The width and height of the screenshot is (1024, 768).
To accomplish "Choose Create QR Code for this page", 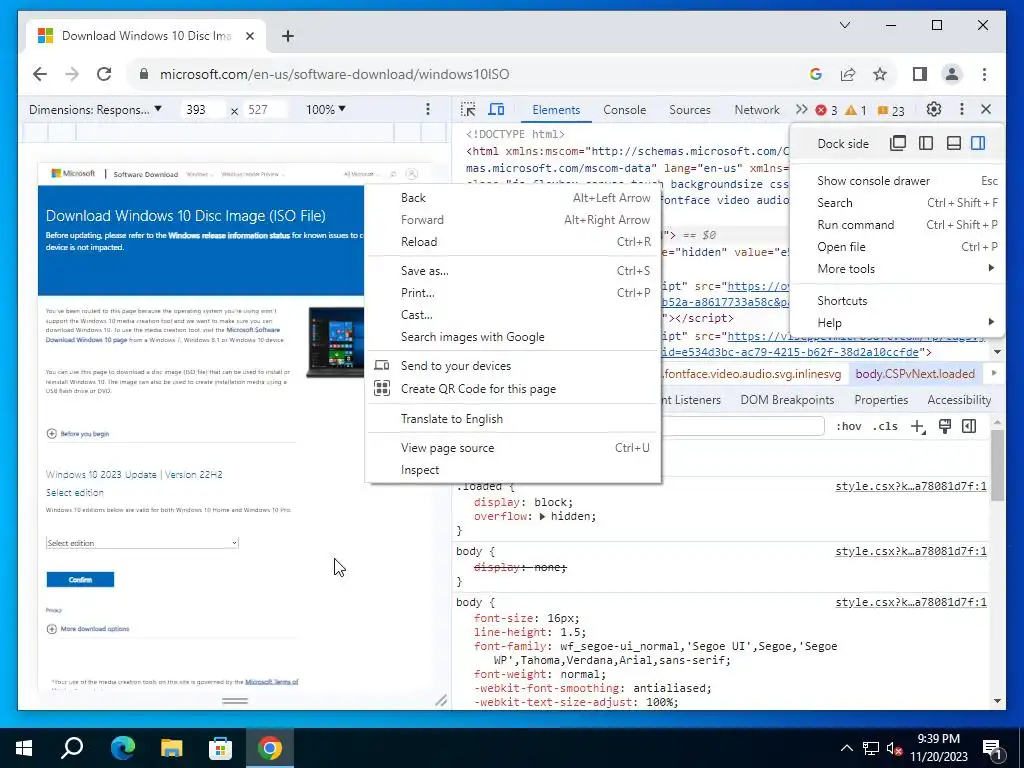I will tap(513, 389).
